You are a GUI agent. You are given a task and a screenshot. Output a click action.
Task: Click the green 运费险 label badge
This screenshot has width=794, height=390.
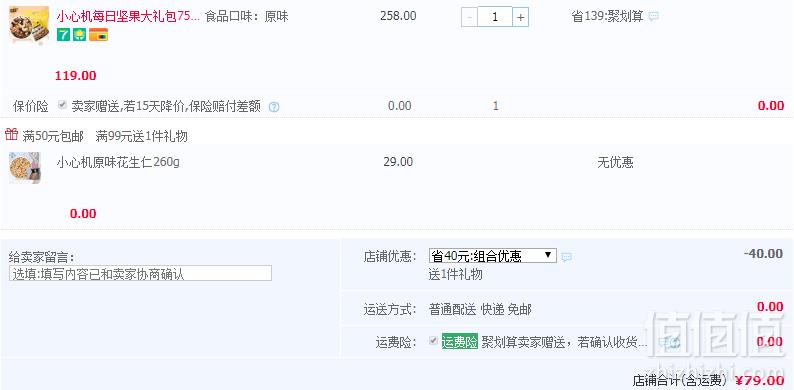coord(460,342)
